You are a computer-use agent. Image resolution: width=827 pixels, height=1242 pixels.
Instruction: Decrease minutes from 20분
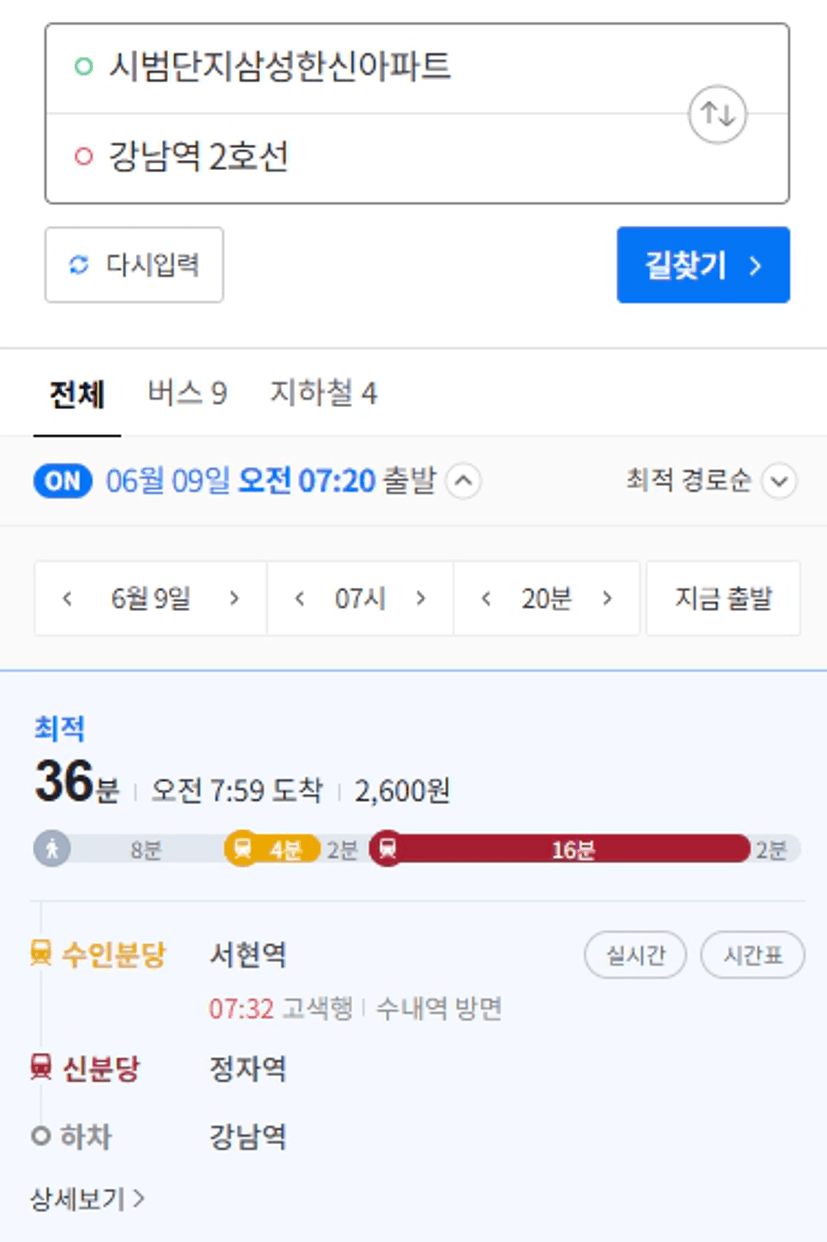pyautogui.click(x=486, y=598)
